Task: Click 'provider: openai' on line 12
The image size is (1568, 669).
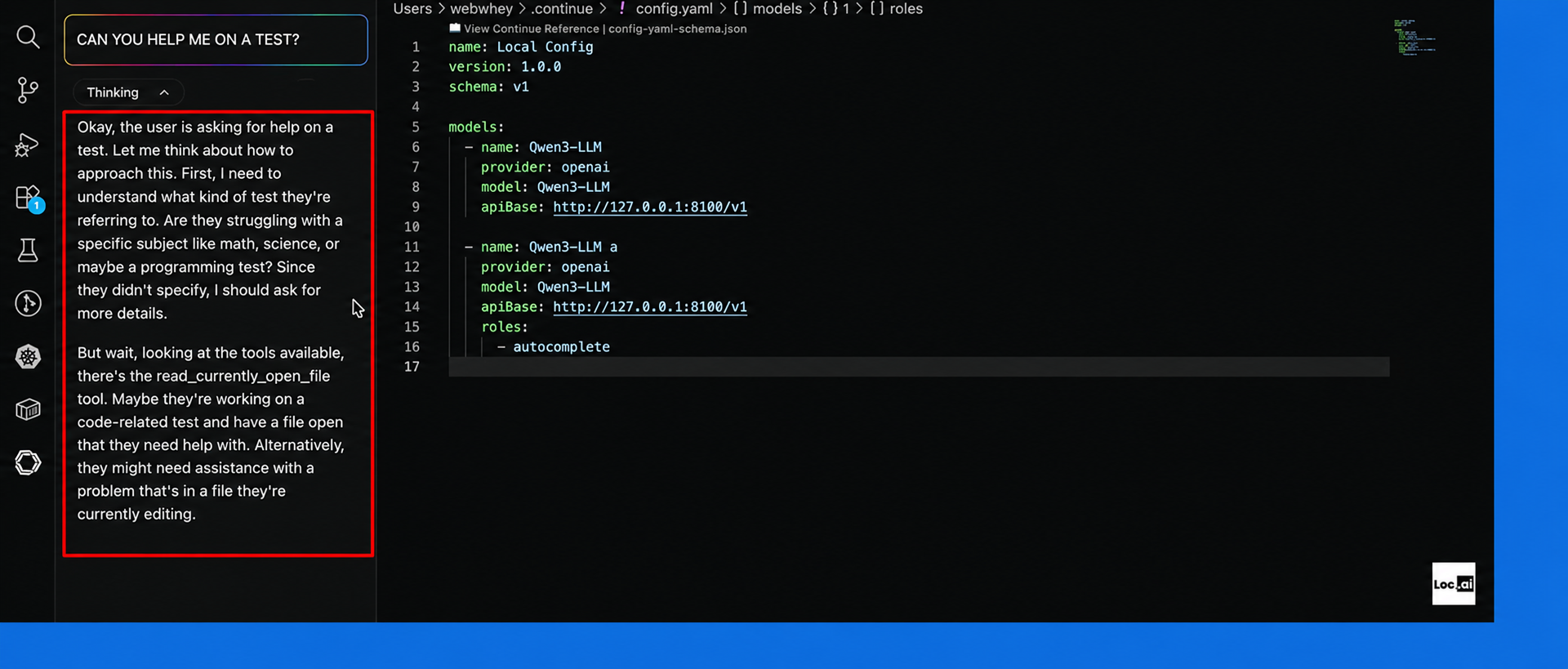Action: pyautogui.click(x=545, y=266)
